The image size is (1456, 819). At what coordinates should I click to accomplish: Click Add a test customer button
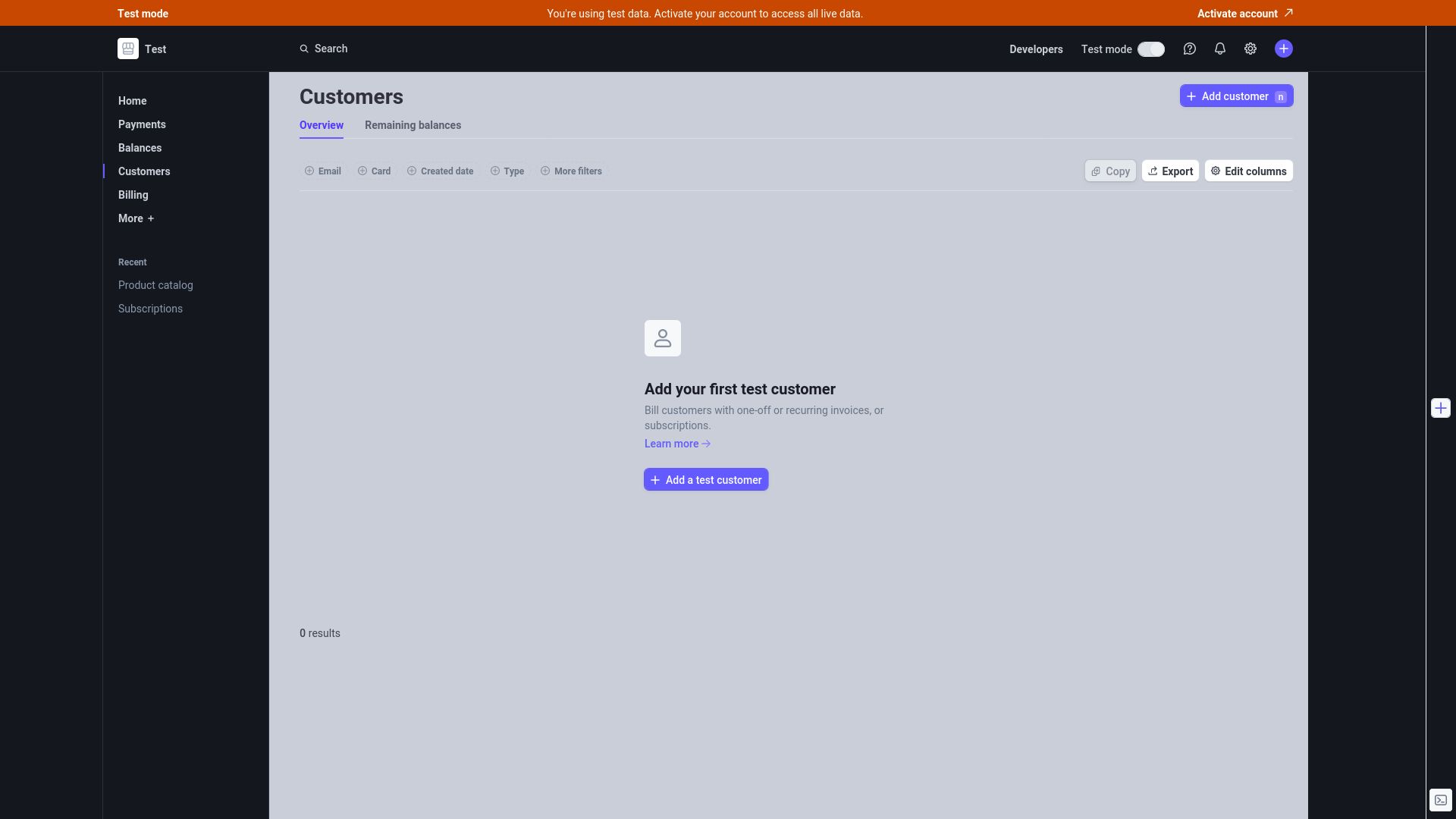click(706, 479)
